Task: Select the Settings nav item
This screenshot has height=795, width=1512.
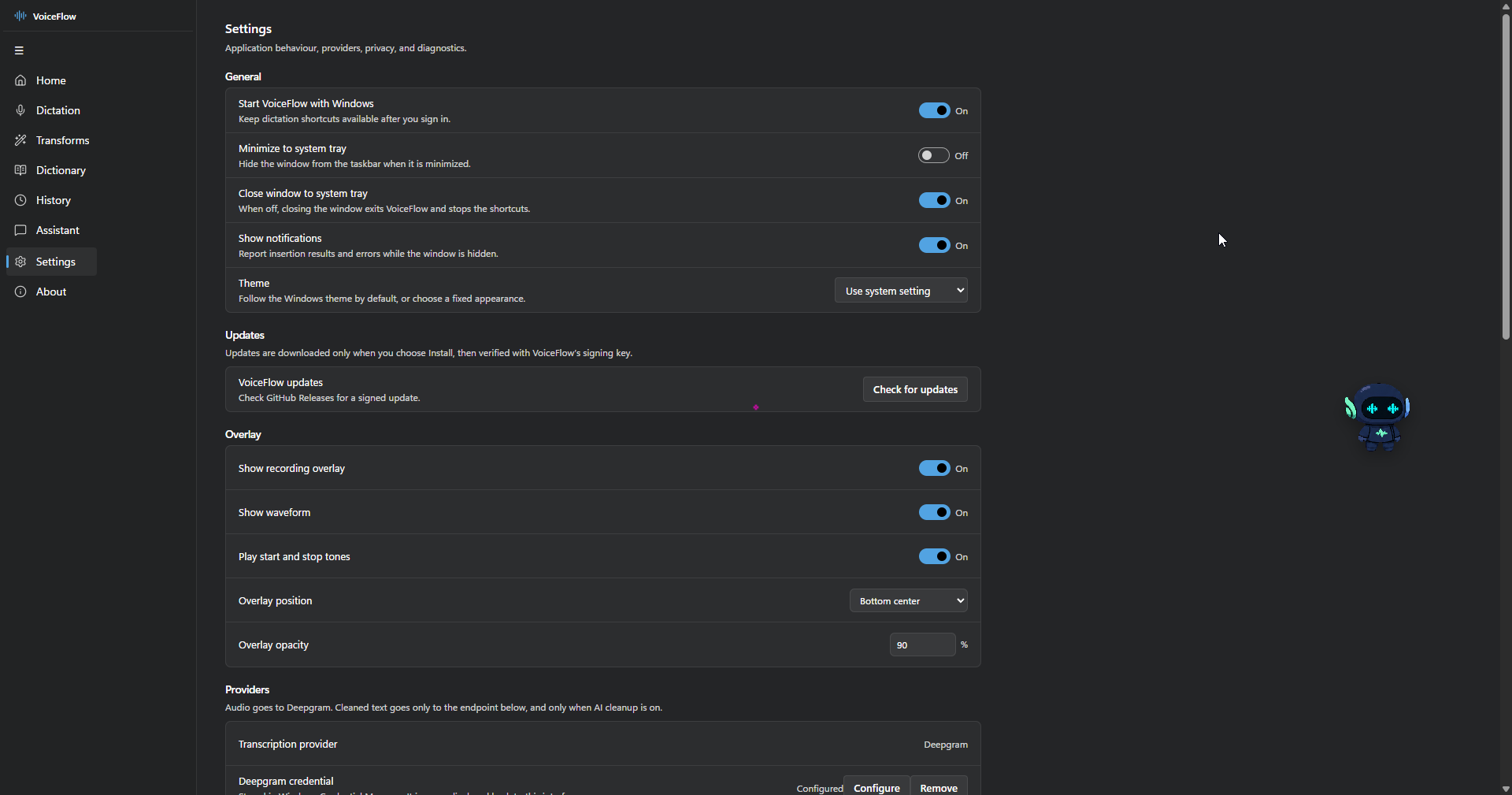Action: tap(51, 262)
